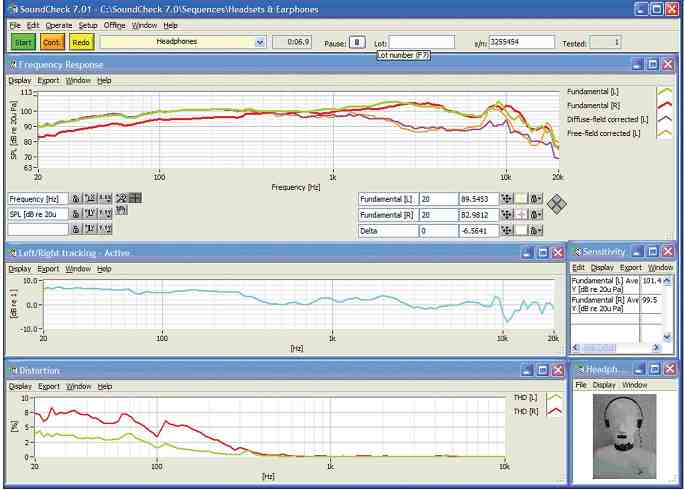
Task: Select Fundamental [L] Ave value 101.4
Action: (x=652, y=281)
